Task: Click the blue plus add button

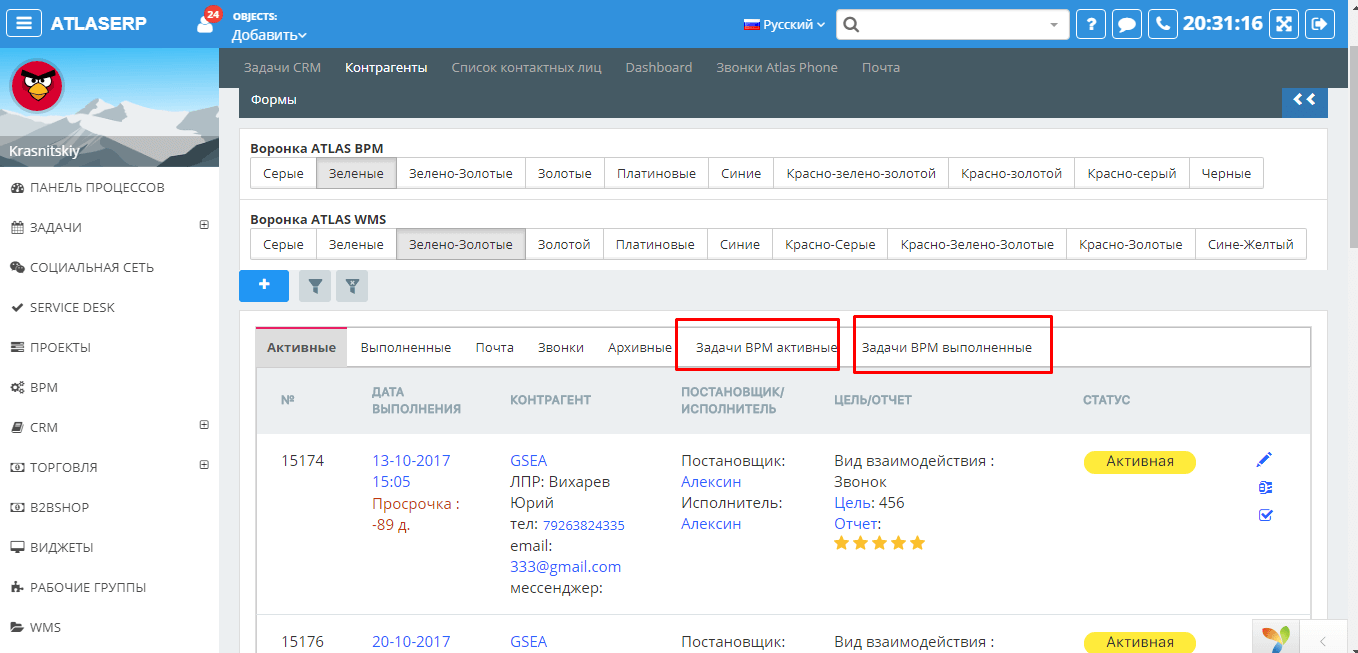Action: (x=264, y=285)
